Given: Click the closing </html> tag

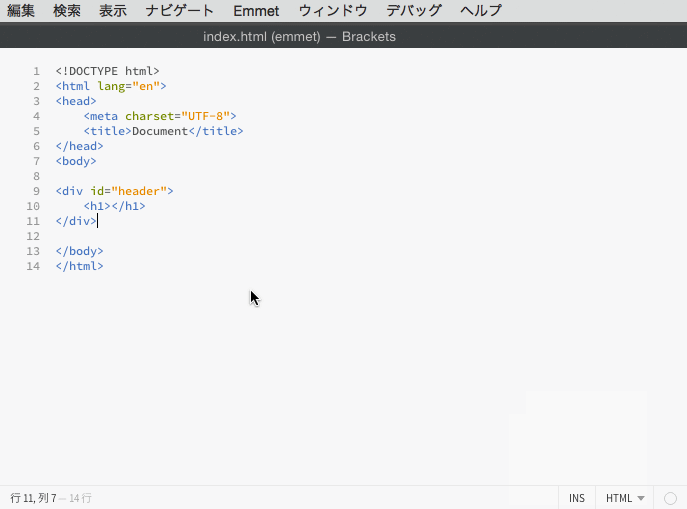Looking at the screenshot, I should (79, 266).
